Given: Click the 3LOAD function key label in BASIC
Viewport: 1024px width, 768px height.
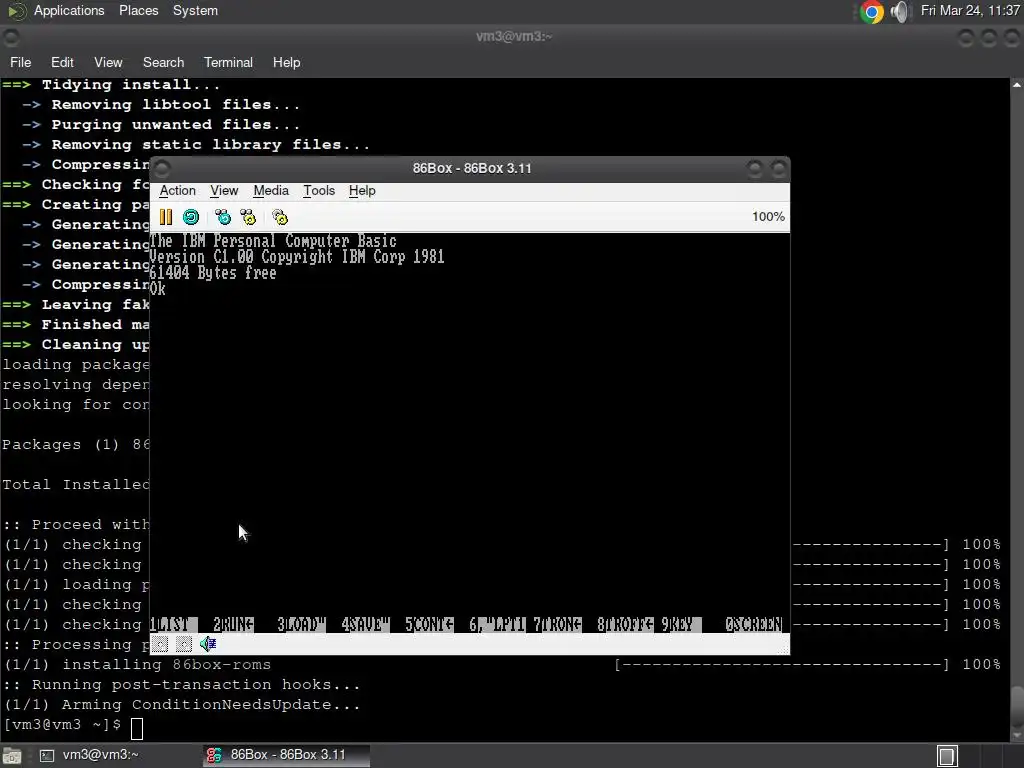Looking at the screenshot, I should coord(301,625).
